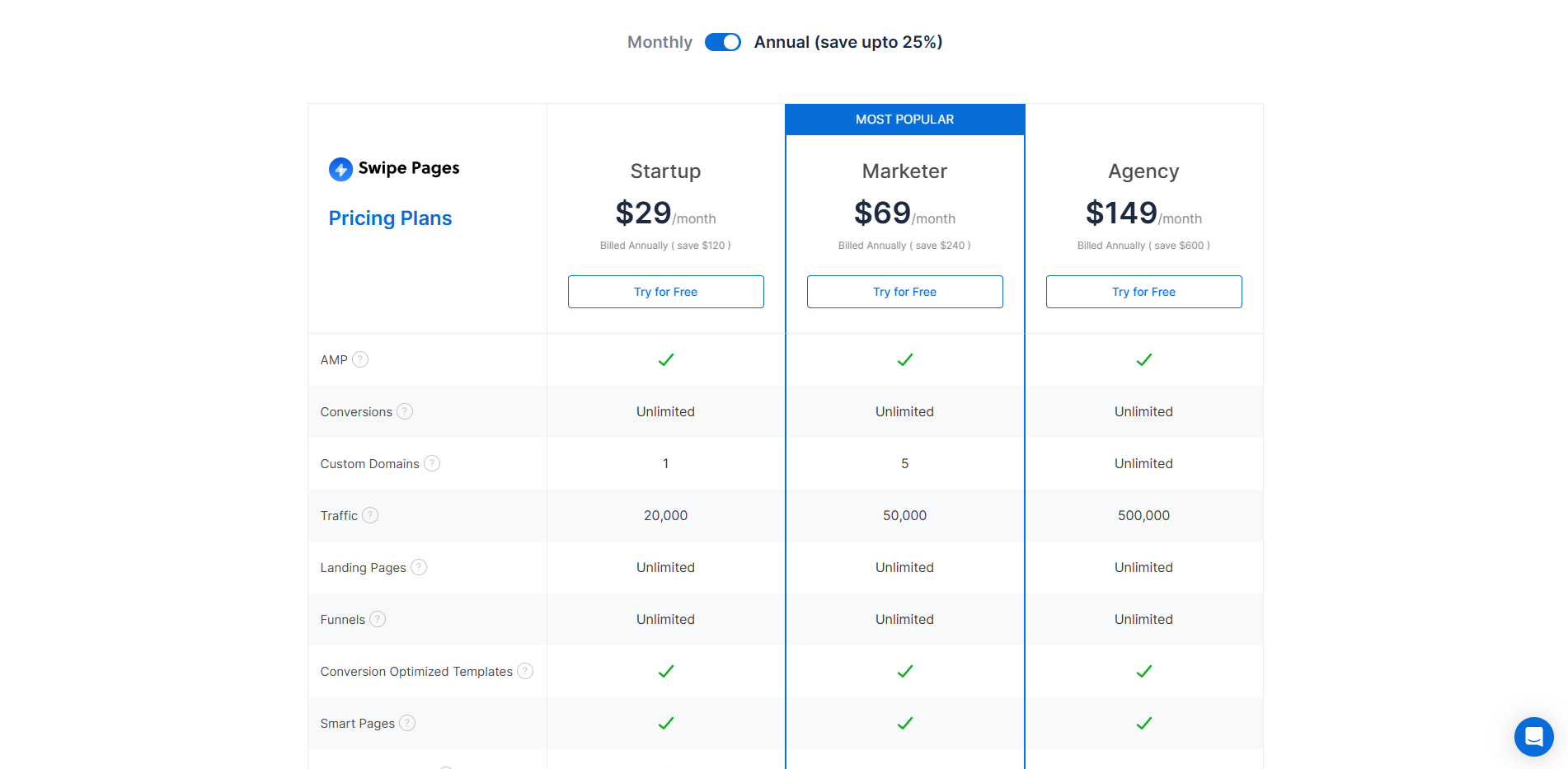
Task: Click the AMP checkmark for Agency
Action: click(1144, 360)
